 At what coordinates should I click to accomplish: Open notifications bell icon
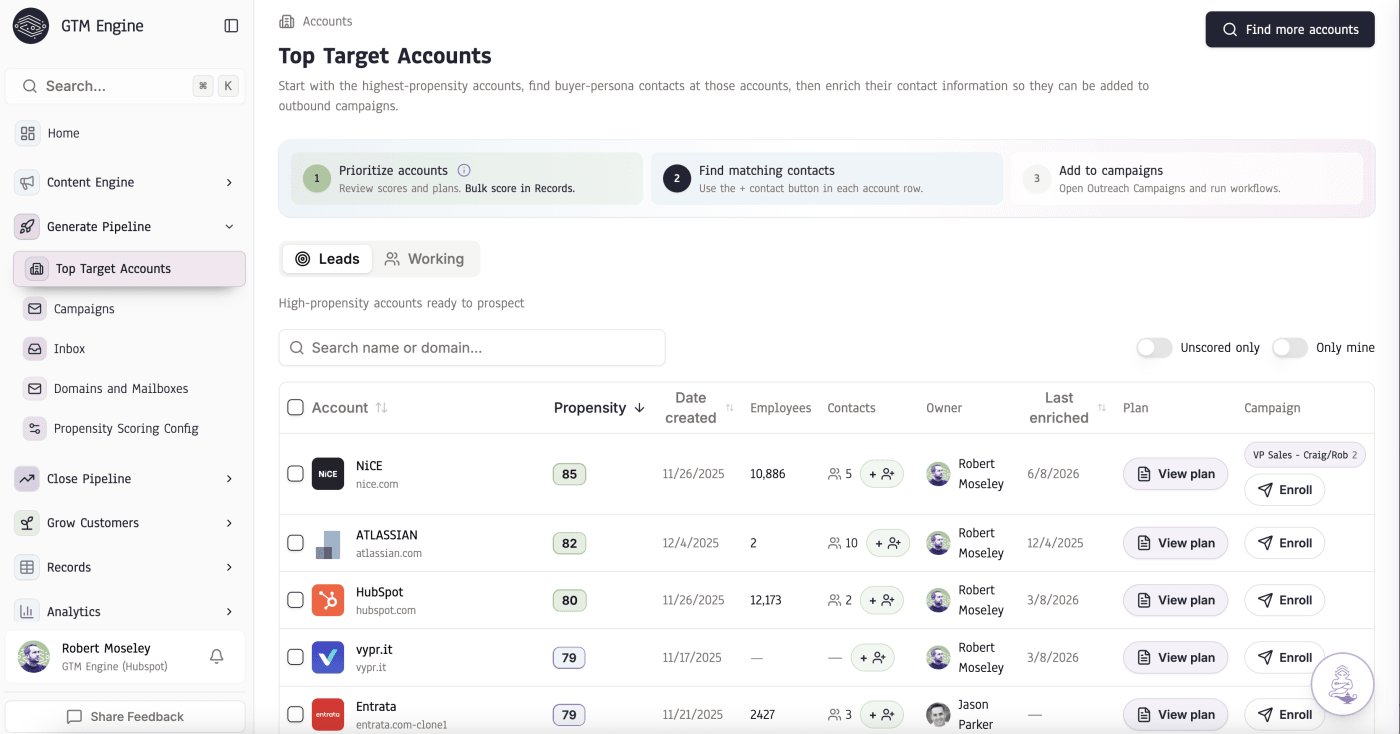click(216, 657)
